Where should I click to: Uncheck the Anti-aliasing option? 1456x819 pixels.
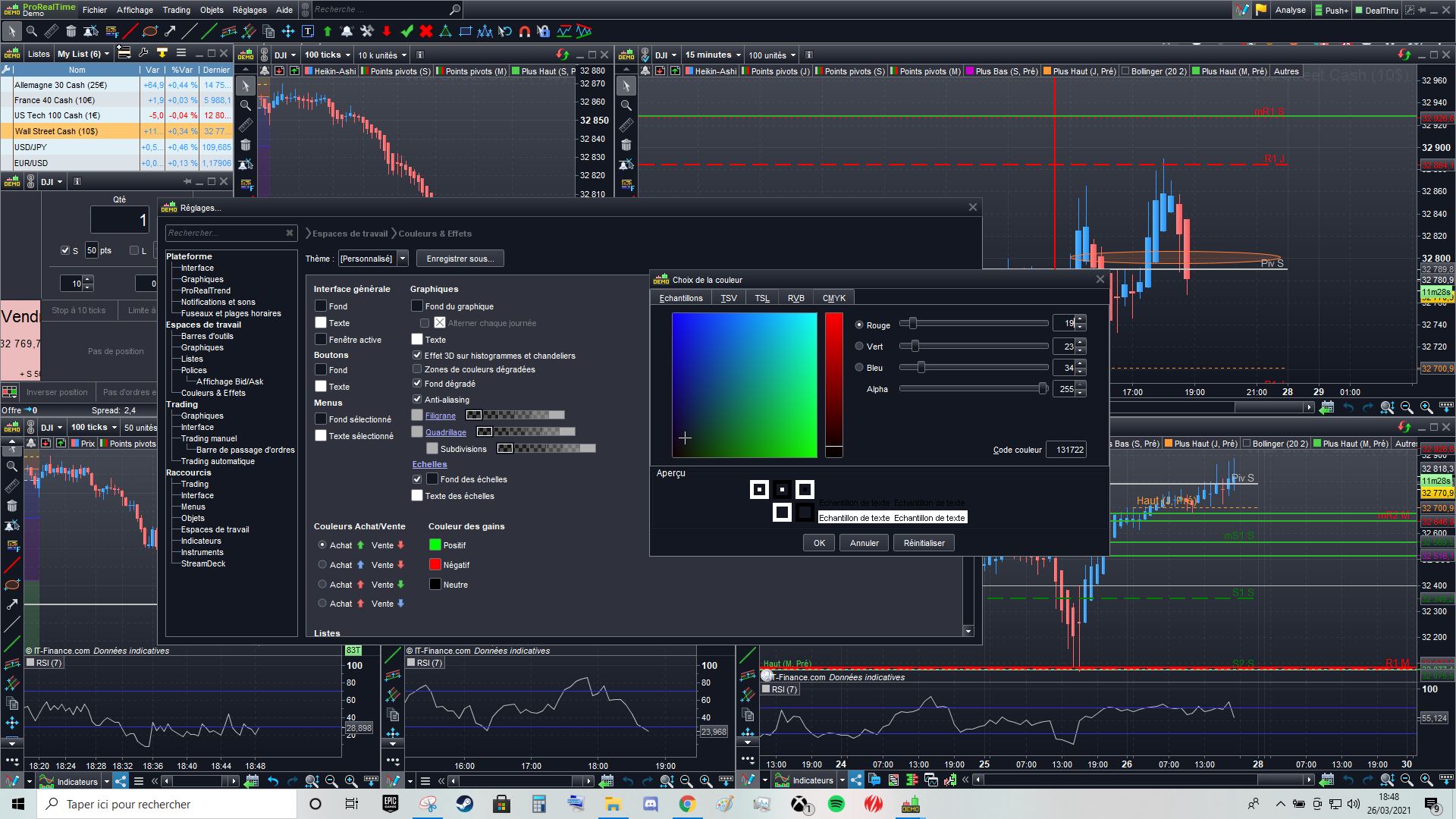(417, 400)
